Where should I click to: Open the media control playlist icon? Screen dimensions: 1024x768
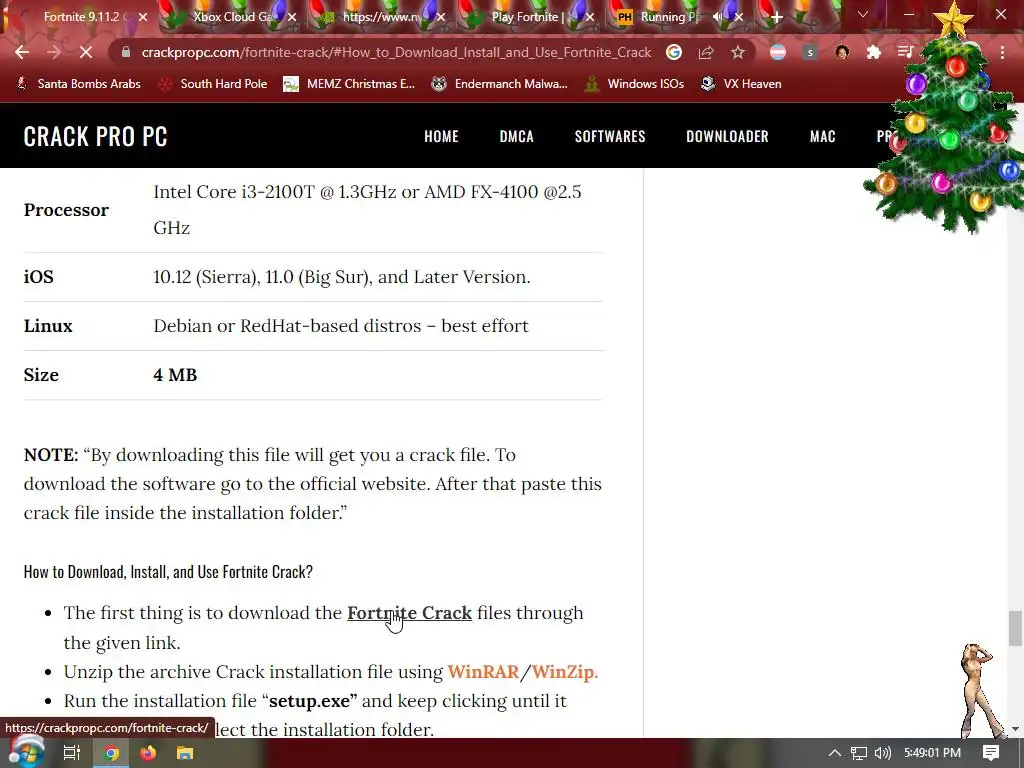[x=905, y=52]
